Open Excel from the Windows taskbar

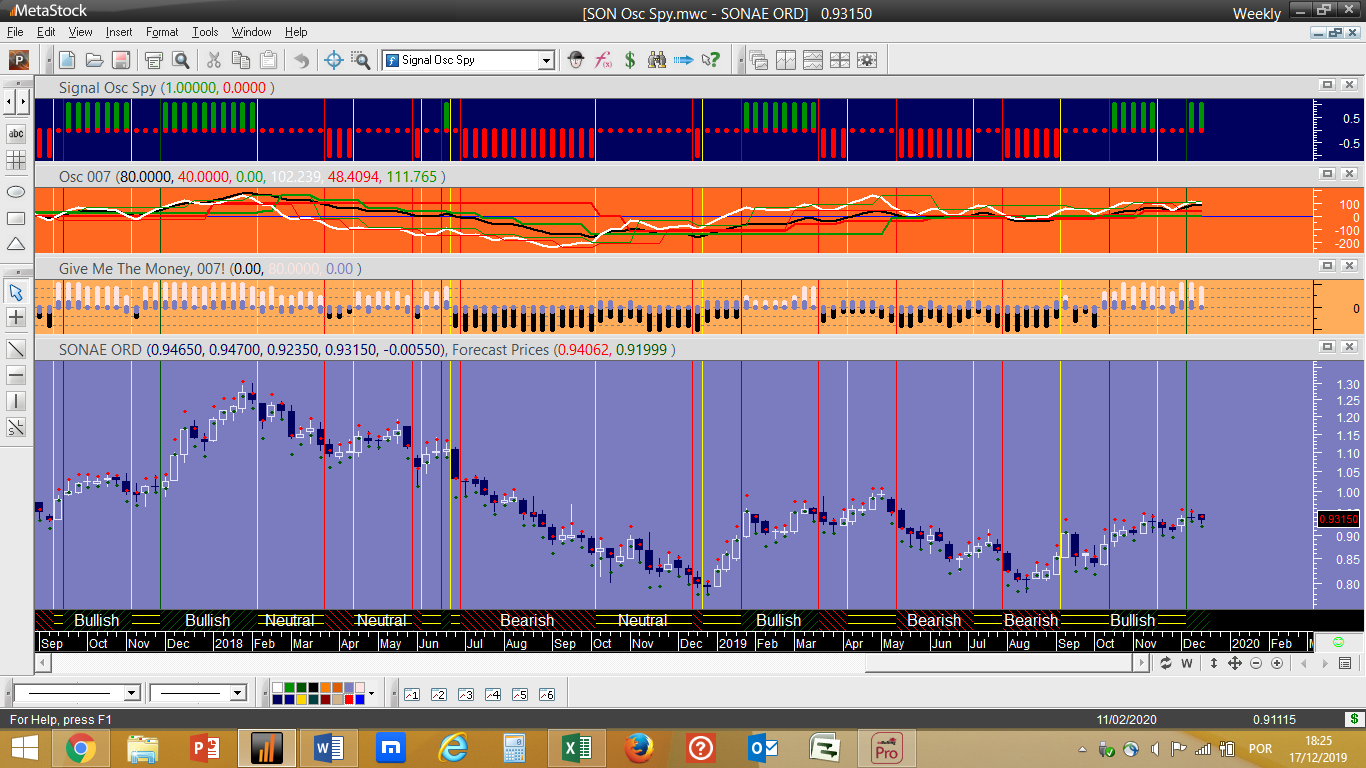[576, 748]
